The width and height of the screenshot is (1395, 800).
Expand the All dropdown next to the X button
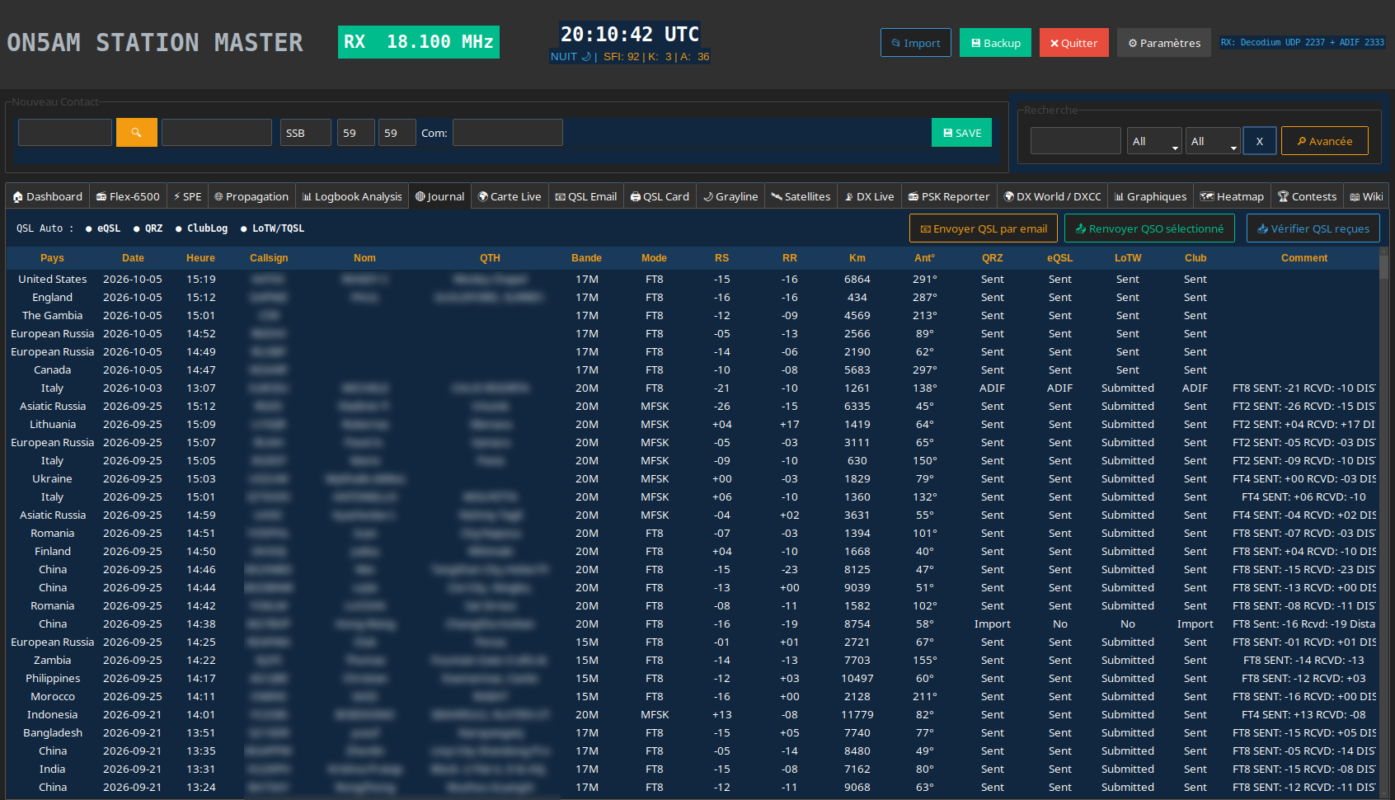pyautogui.click(x=1213, y=141)
